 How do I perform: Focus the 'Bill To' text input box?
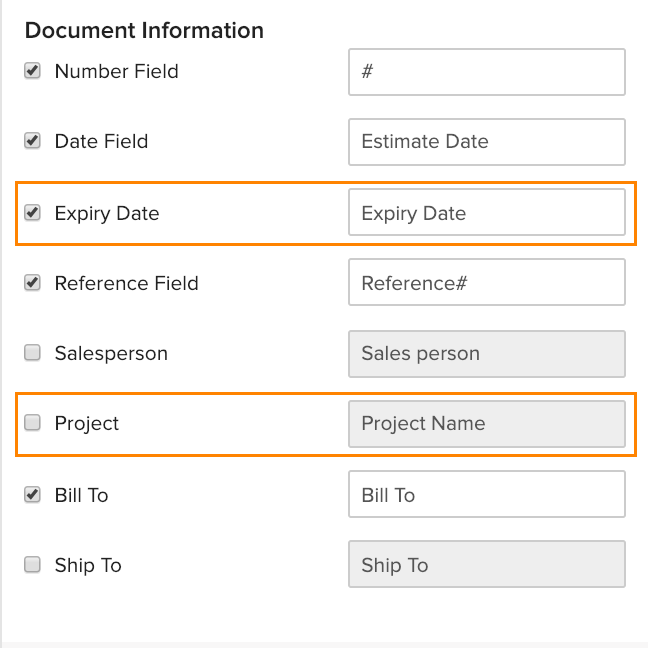pos(486,495)
